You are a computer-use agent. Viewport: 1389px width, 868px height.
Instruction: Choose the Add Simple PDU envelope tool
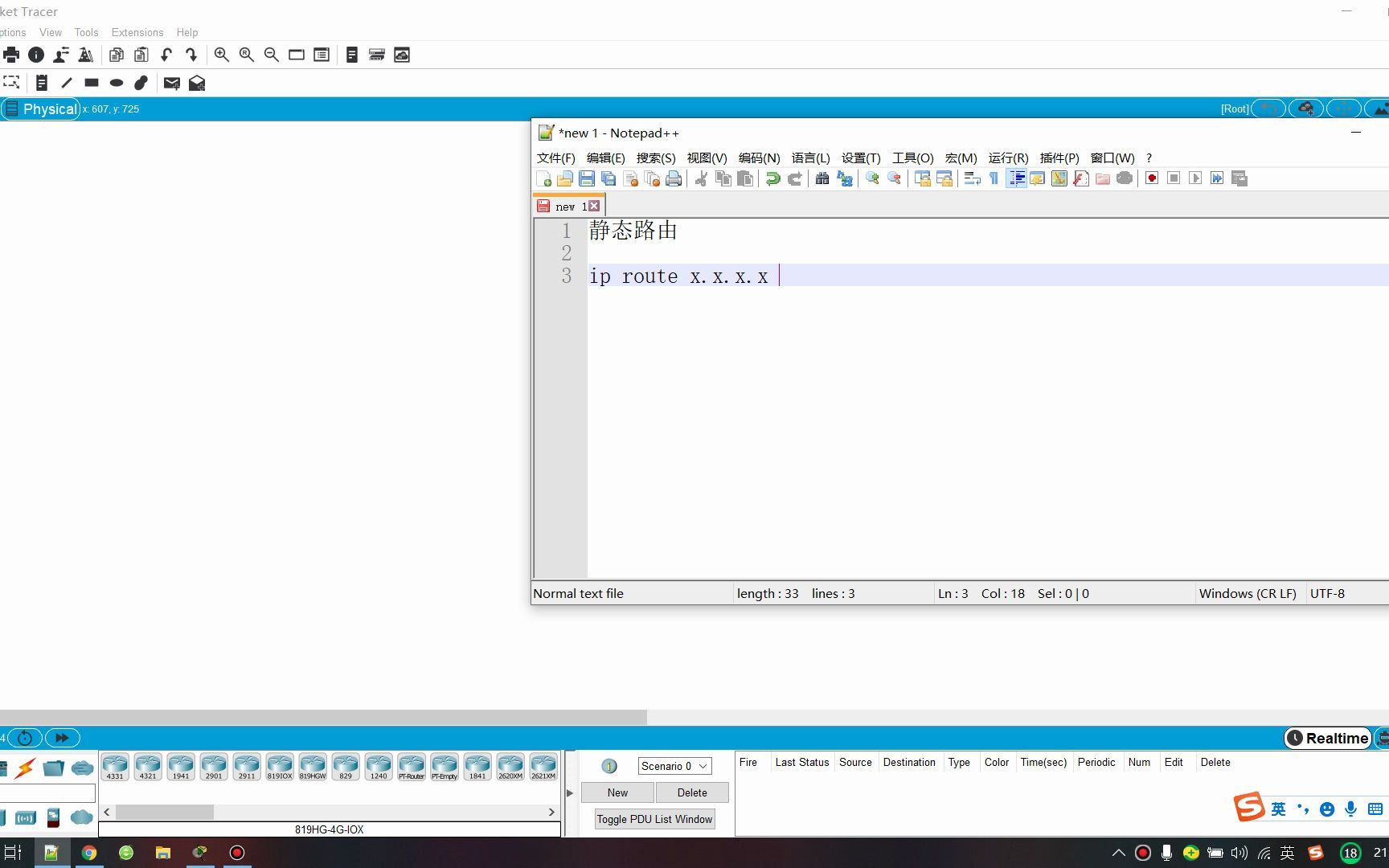pyautogui.click(x=171, y=83)
